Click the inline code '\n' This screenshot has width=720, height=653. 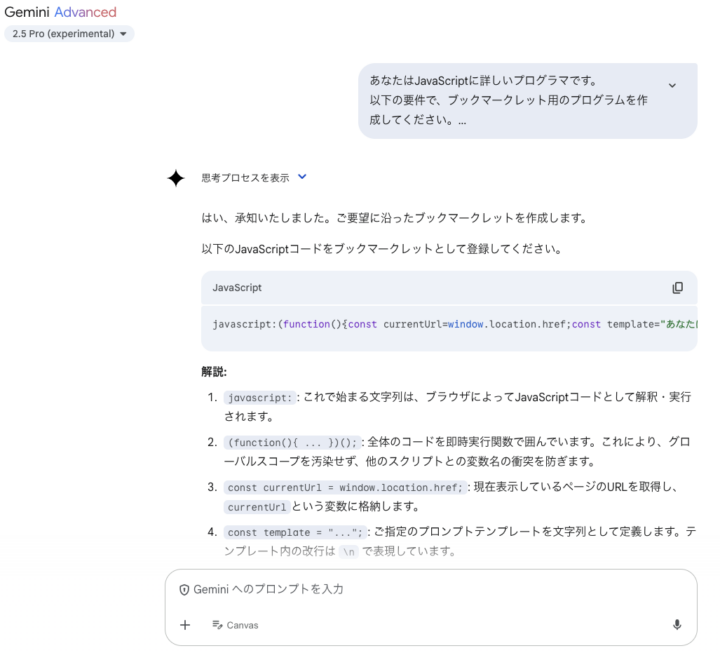click(349, 552)
